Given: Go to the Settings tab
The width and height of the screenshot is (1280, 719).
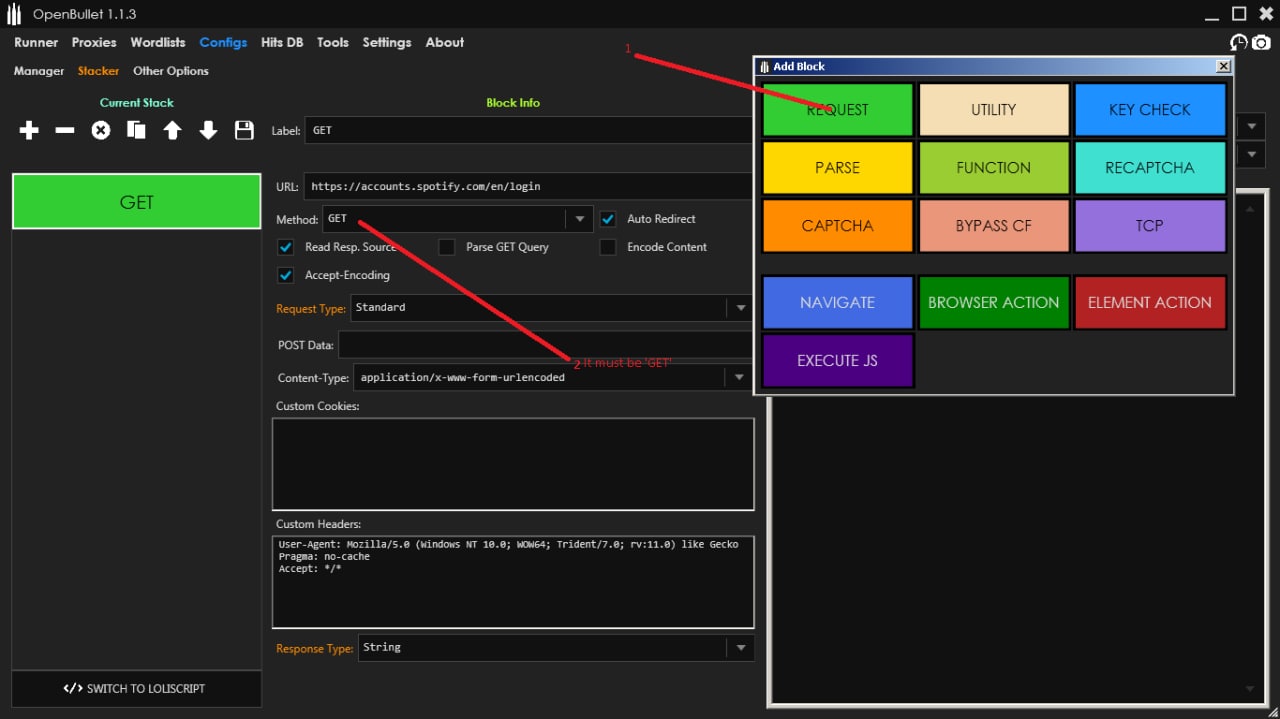Looking at the screenshot, I should pyautogui.click(x=387, y=42).
